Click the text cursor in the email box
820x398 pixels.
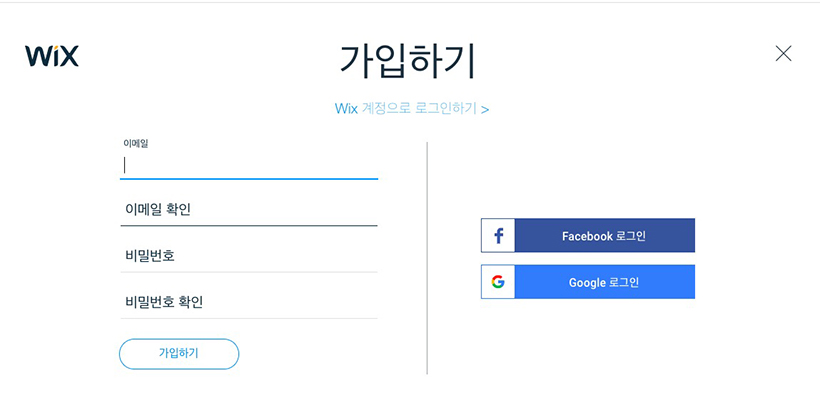tap(124, 165)
